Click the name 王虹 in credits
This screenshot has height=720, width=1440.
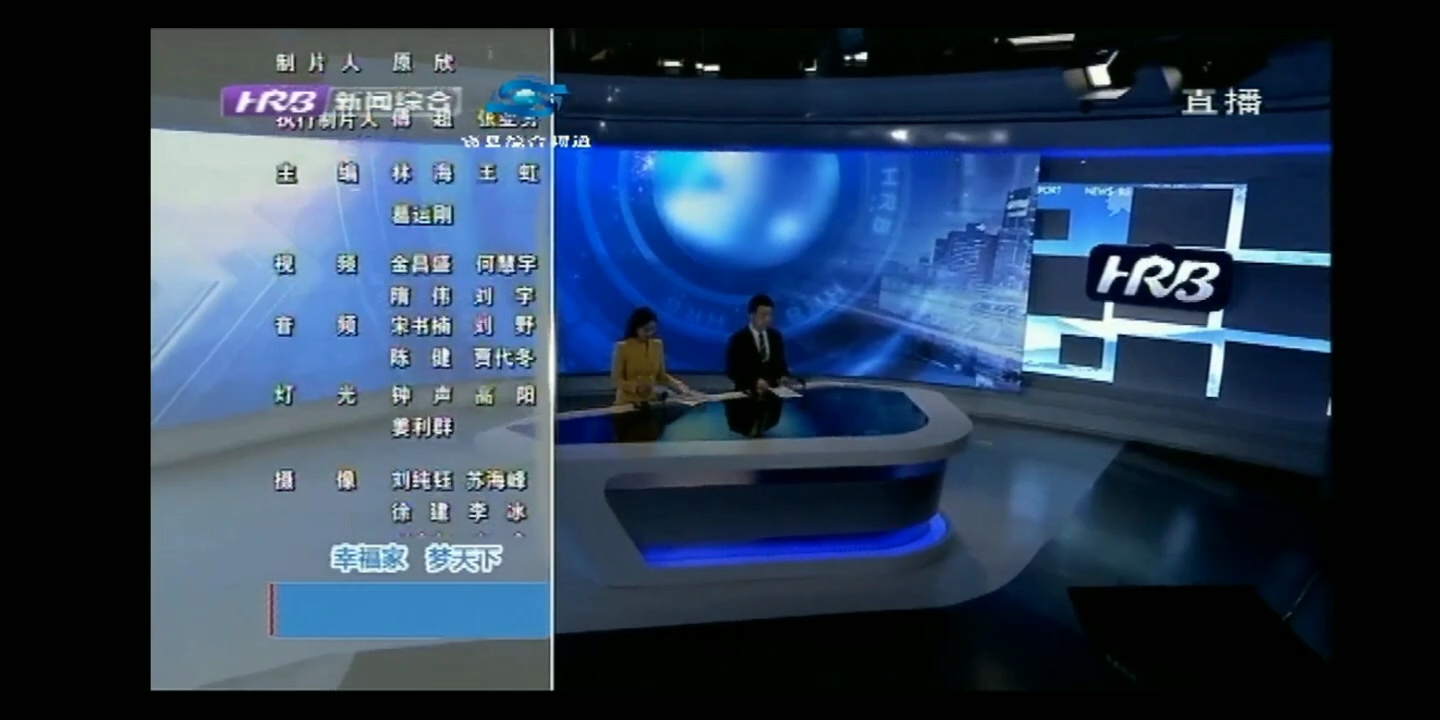(x=507, y=174)
